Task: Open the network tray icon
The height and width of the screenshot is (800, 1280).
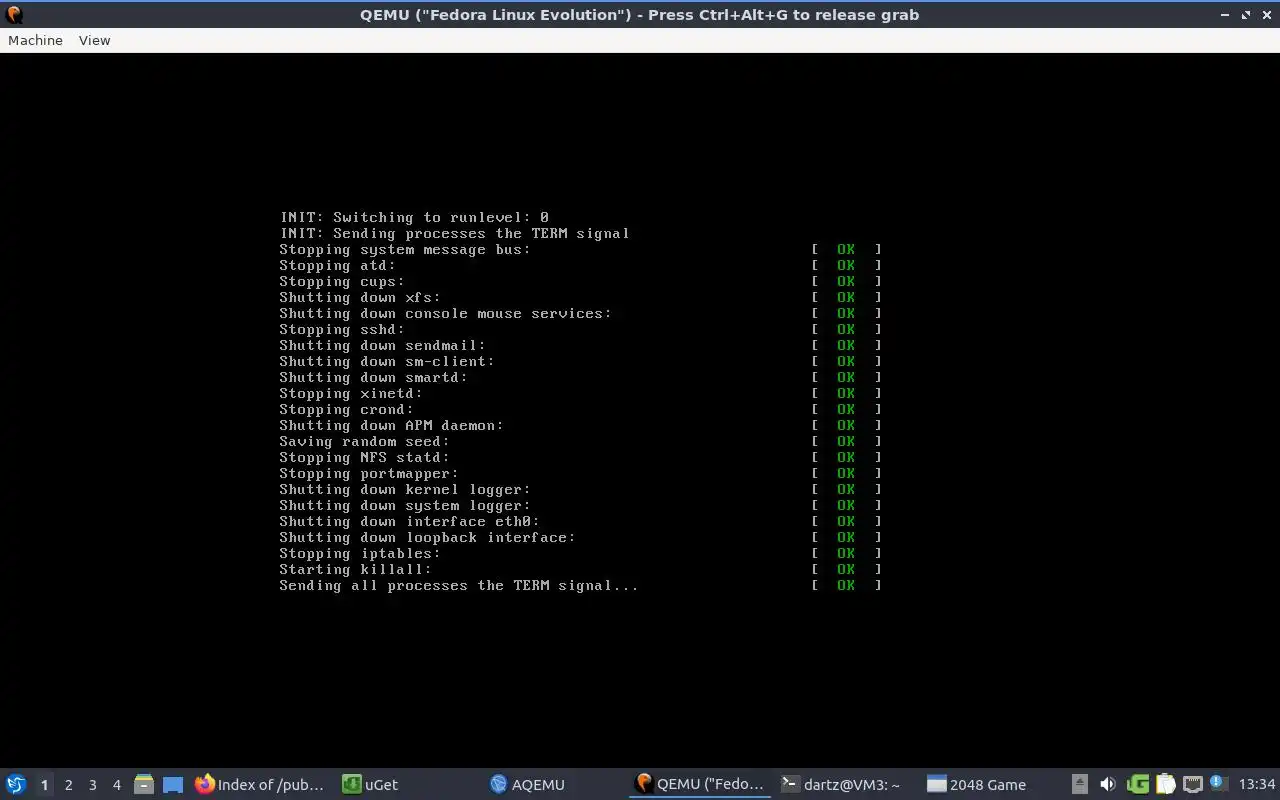Action: [1192, 784]
